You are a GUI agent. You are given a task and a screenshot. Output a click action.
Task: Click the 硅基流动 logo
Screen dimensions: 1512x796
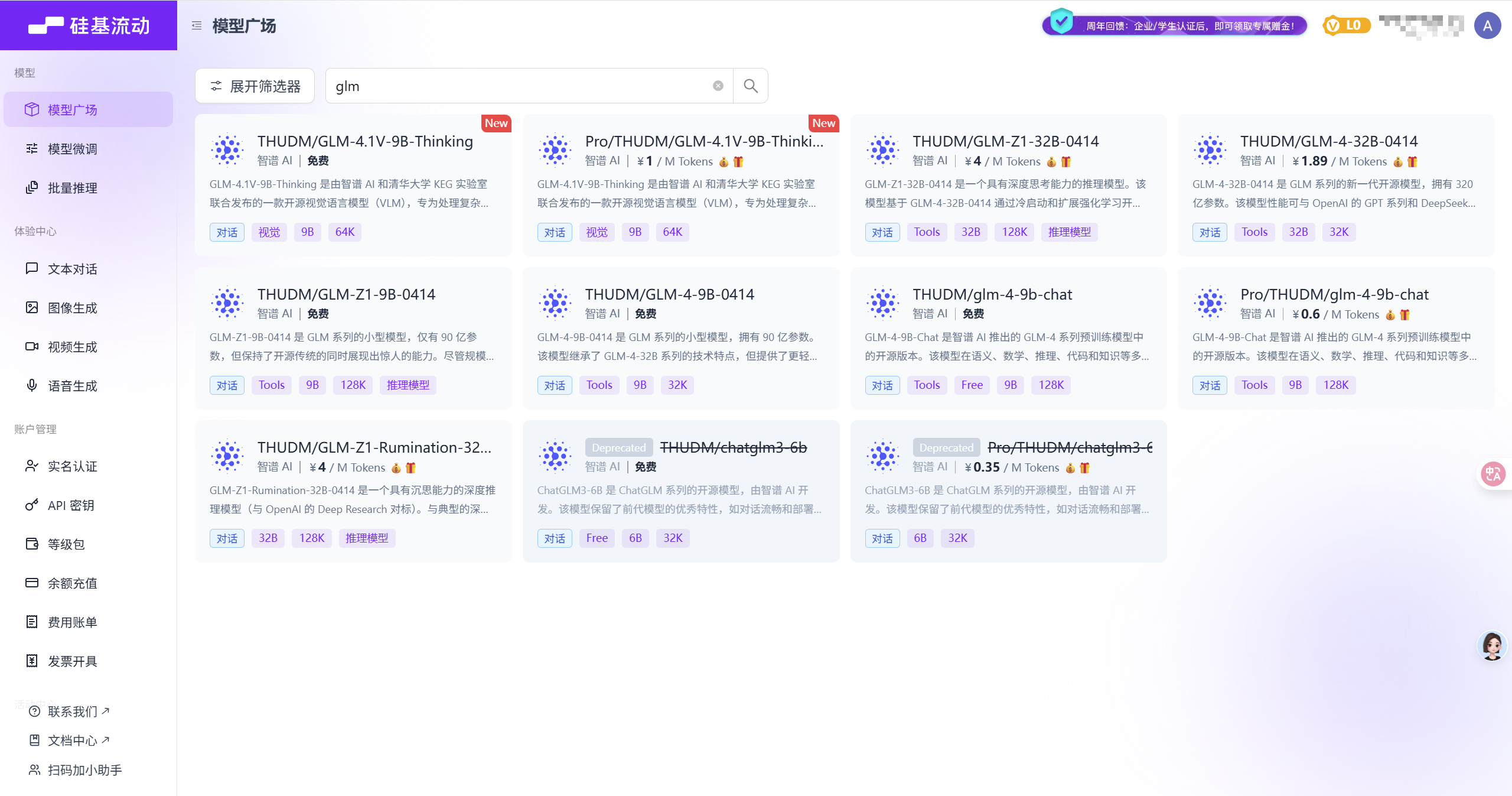coord(89,25)
